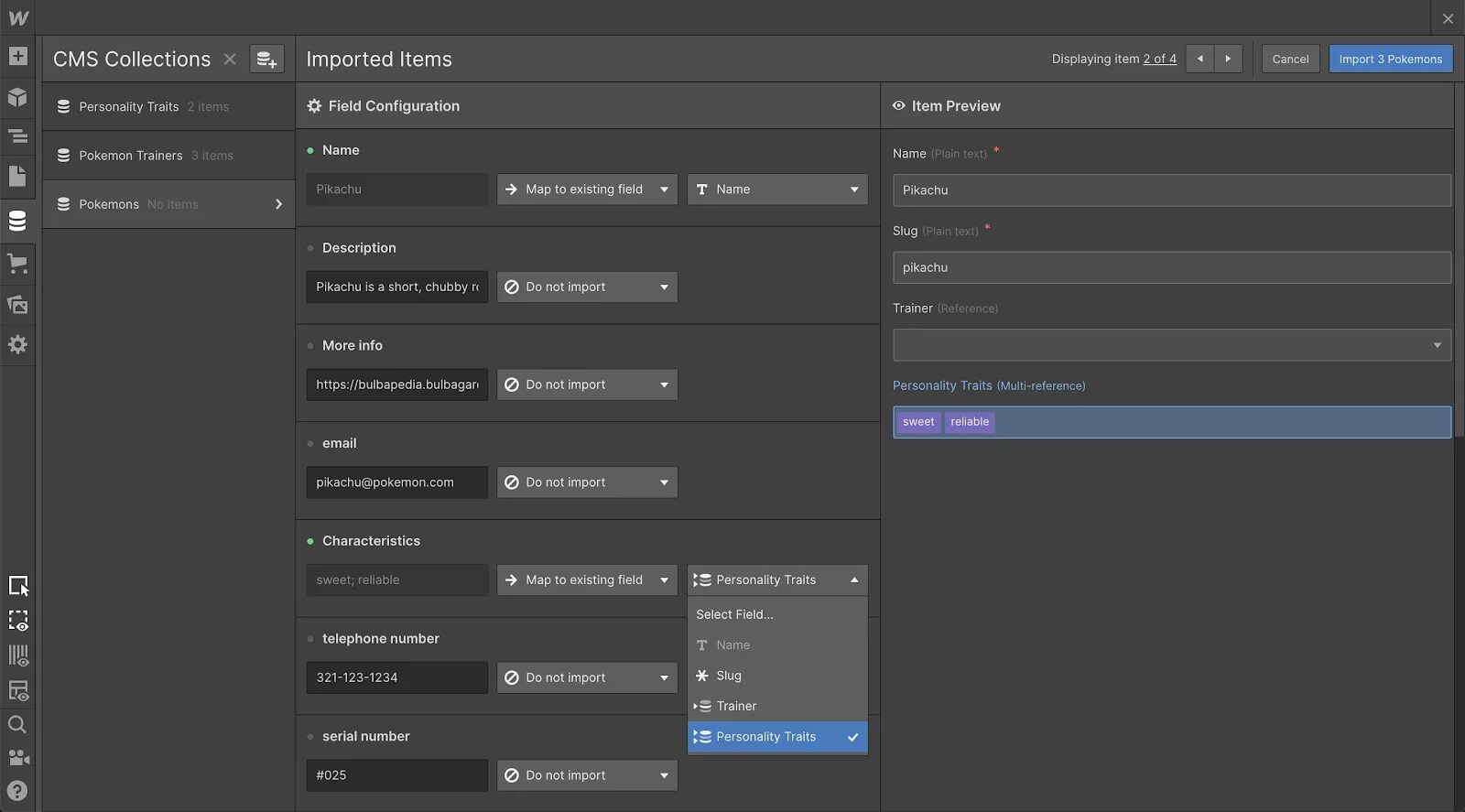Open Name field's Map to existing dropdown
This screenshot has width=1465, height=812.
[x=587, y=189]
